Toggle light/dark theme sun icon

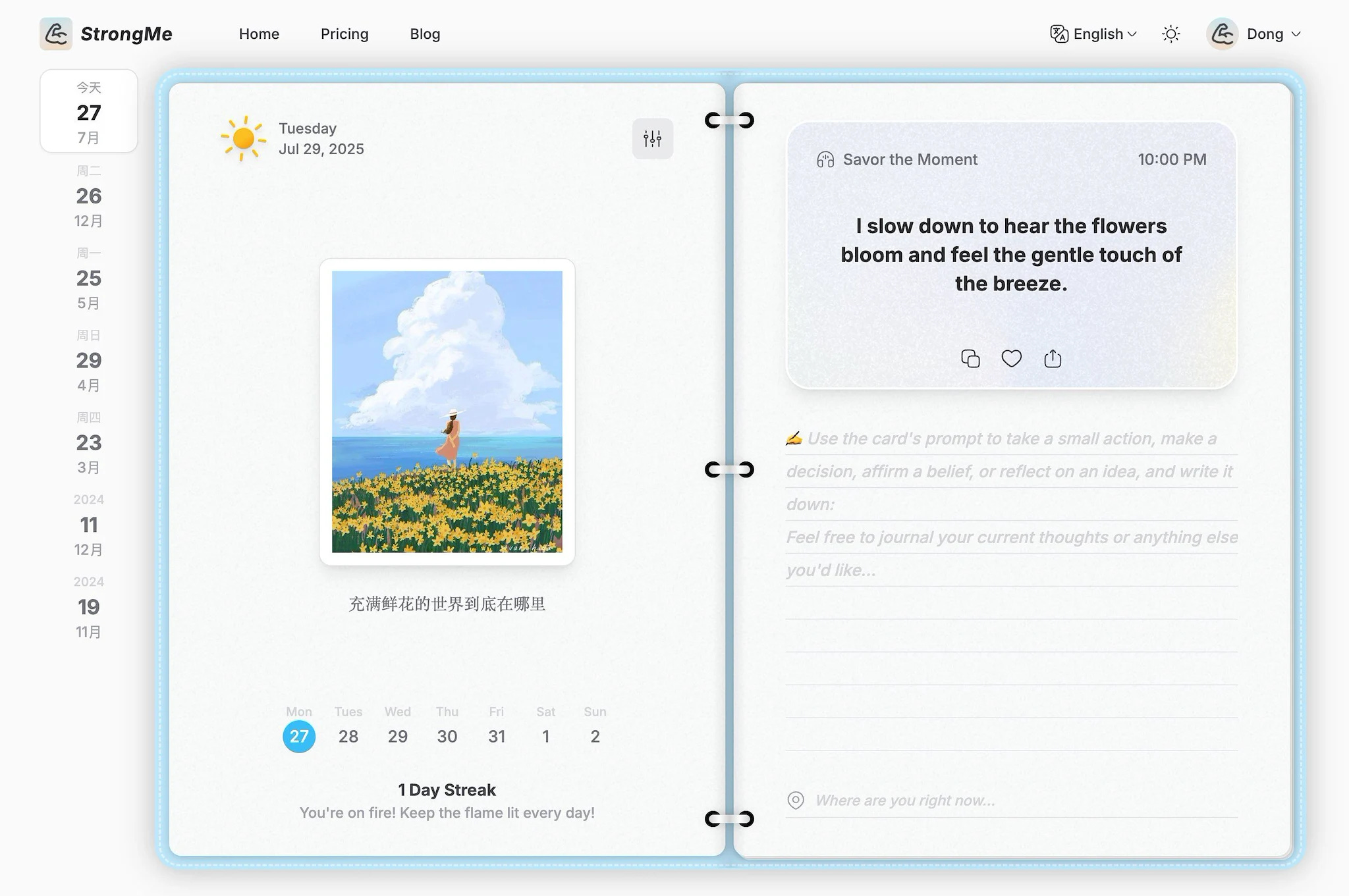point(1170,34)
